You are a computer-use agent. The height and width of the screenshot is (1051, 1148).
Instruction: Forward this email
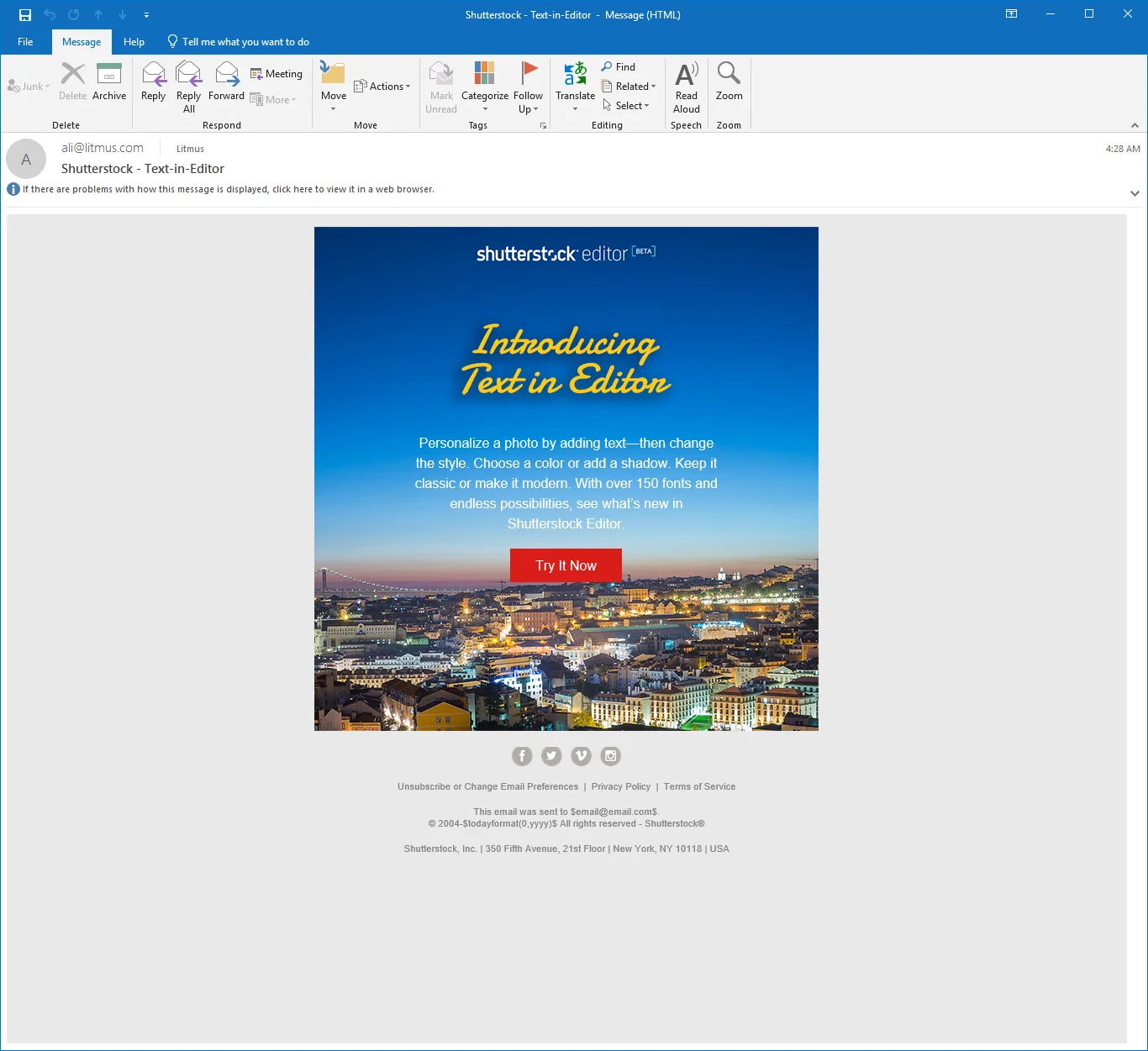tap(226, 81)
